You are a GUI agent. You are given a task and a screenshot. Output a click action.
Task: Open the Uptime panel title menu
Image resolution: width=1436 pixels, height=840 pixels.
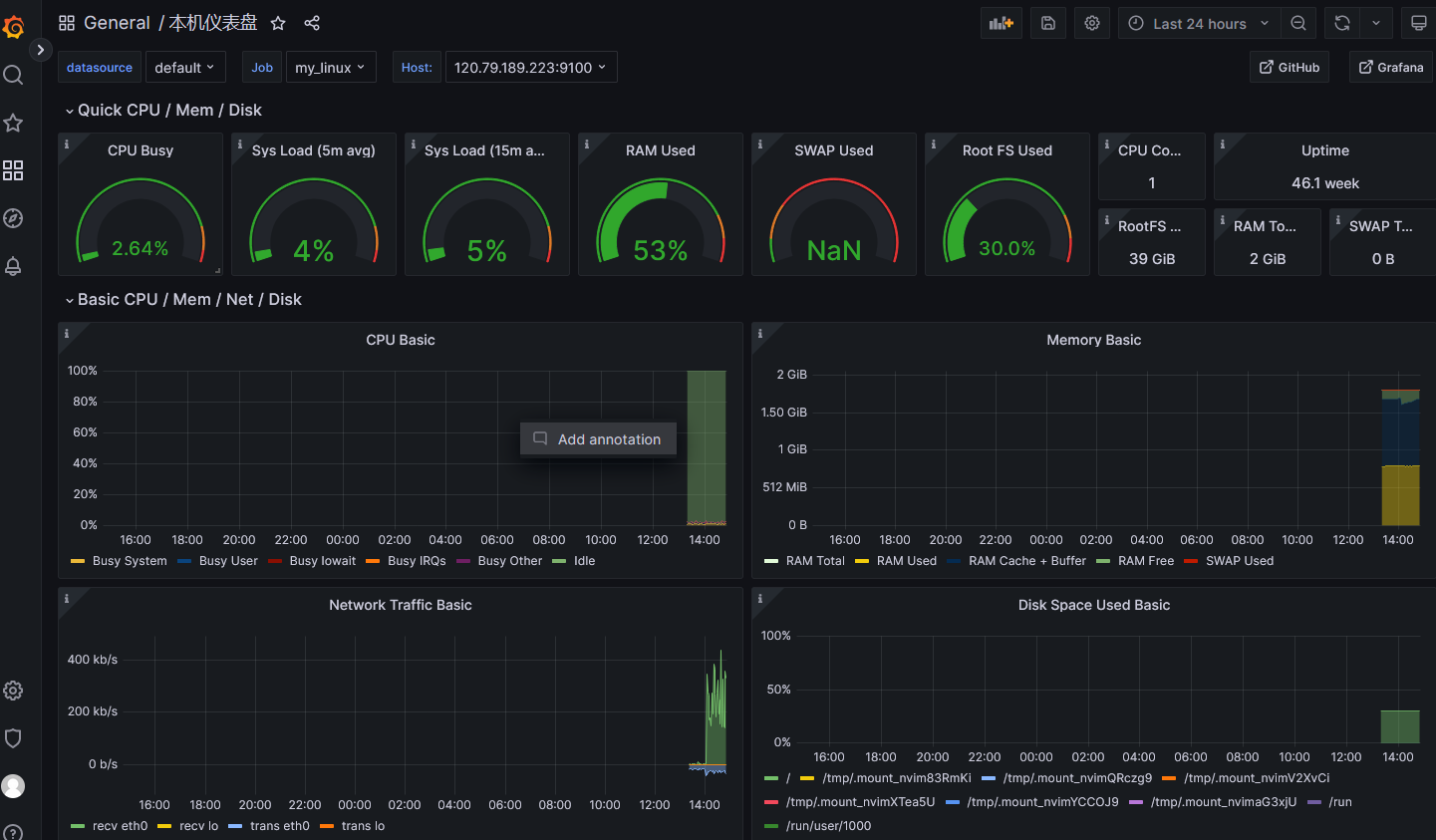pos(1324,150)
